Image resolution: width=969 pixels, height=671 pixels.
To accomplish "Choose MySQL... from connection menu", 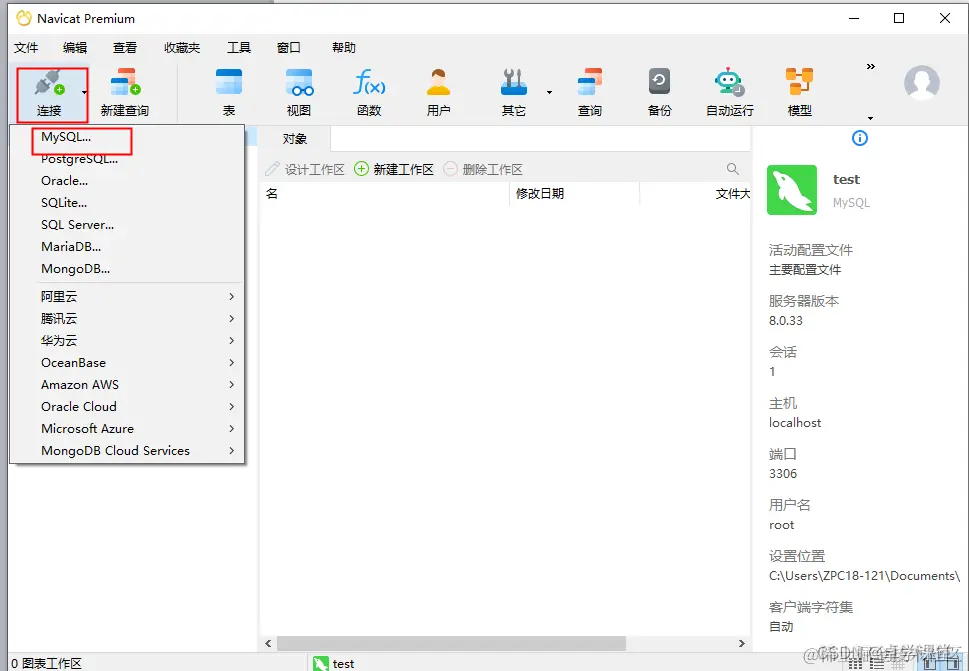I will coord(66,137).
